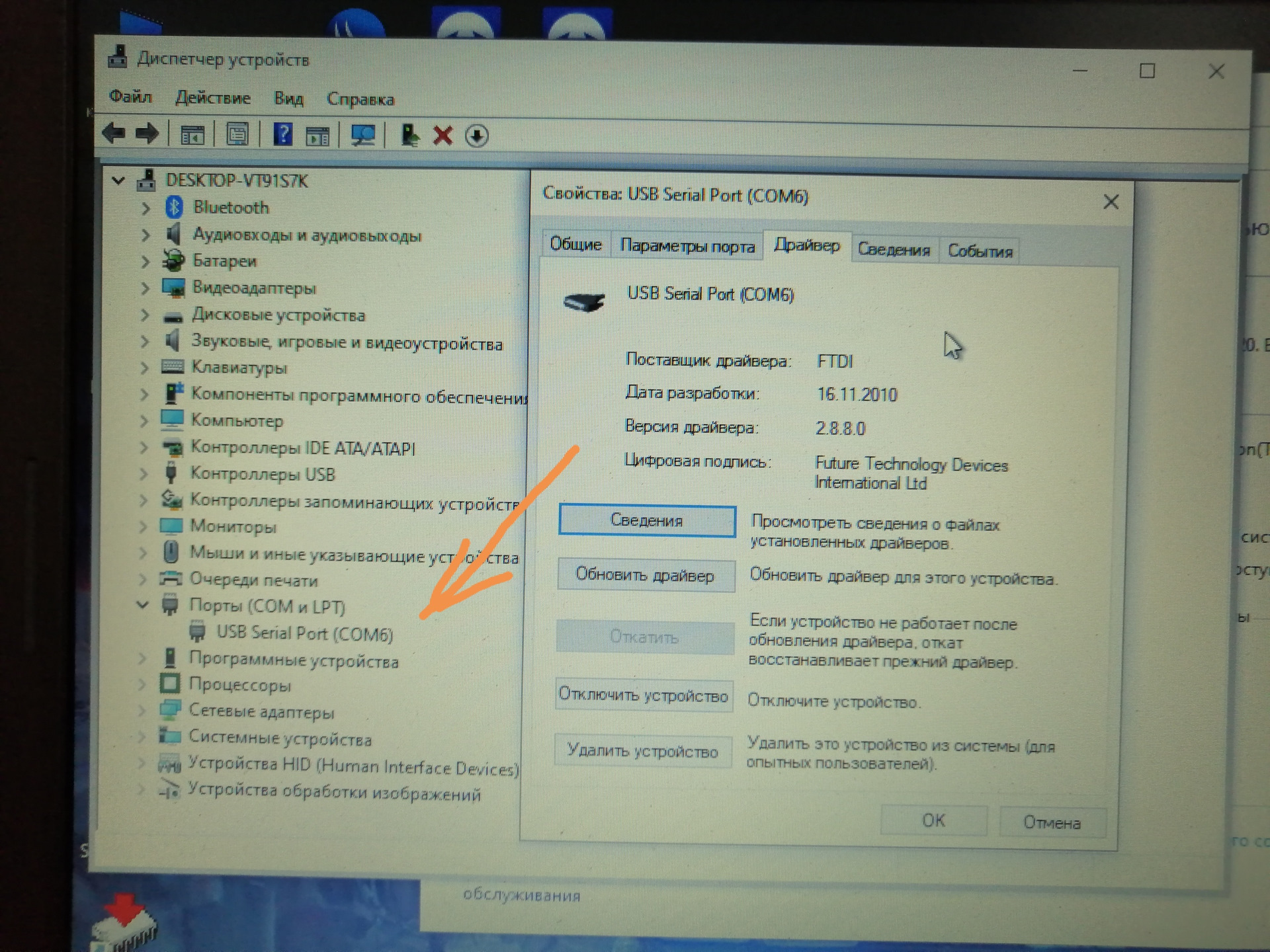The height and width of the screenshot is (952, 1270).
Task: Collapse the Порты (COM и LPT) node
Action: 142,604
